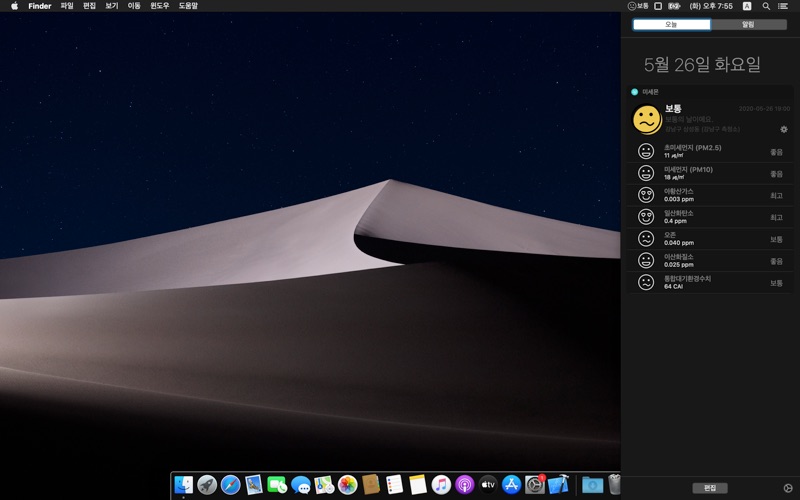The image size is (800, 500).
Task: Click the widget settings gear icon
Action: point(784,129)
